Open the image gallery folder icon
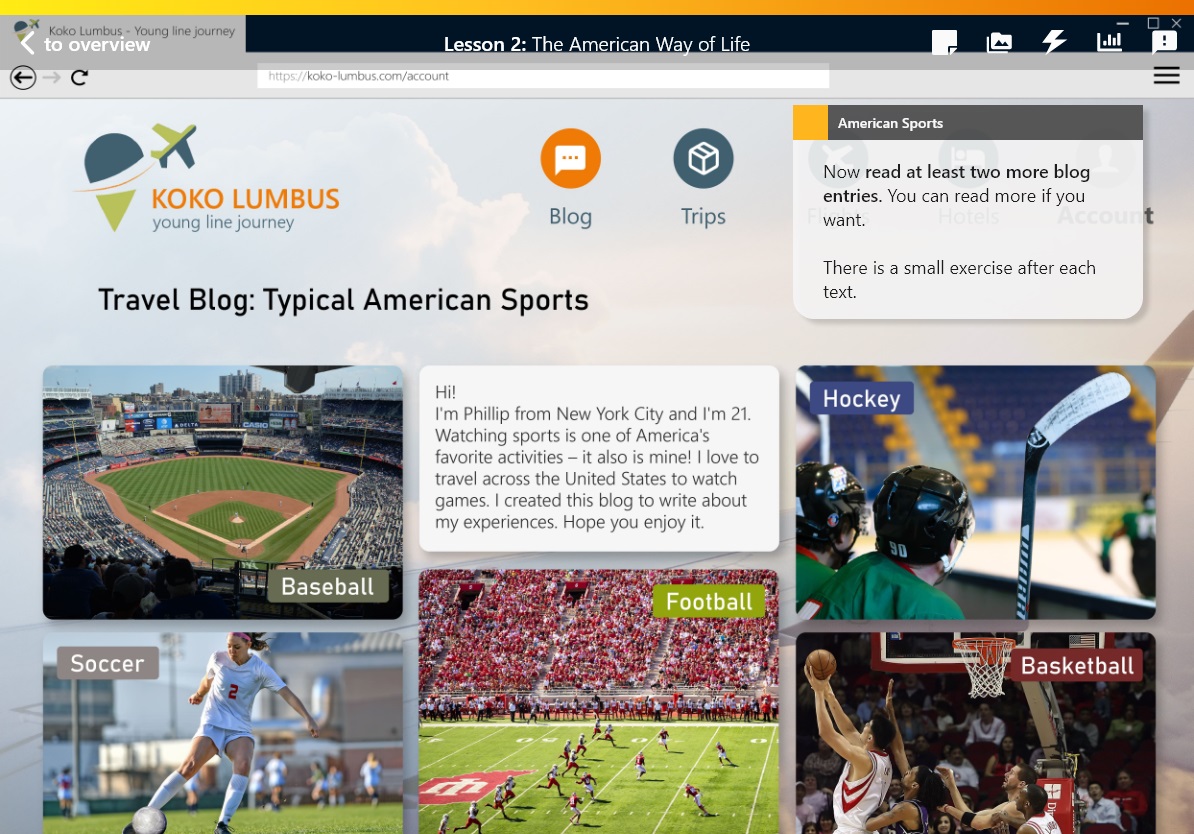The width and height of the screenshot is (1194, 834). pyautogui.click(x=999, y=42)
